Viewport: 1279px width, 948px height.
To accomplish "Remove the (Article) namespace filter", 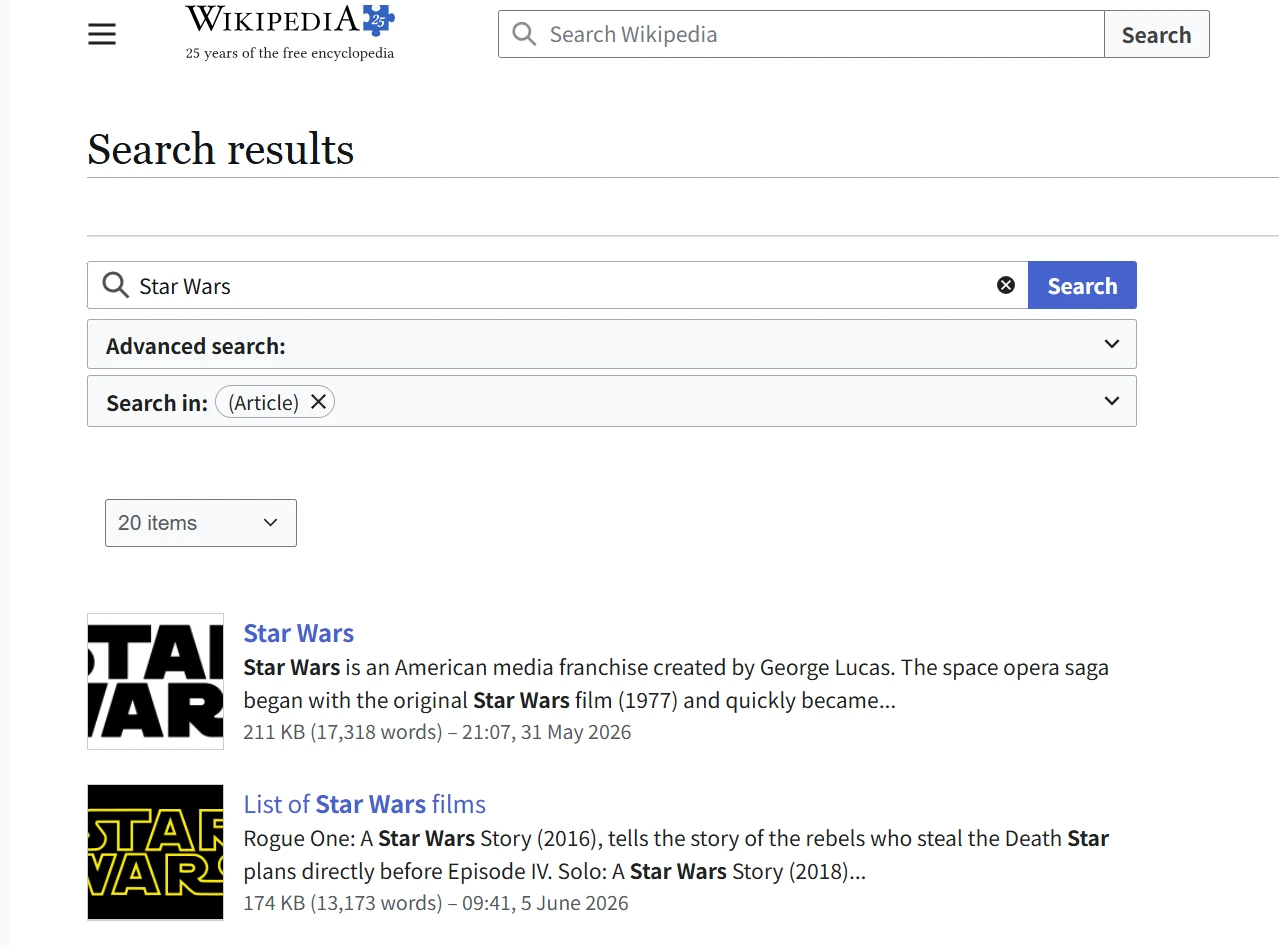I will (x=318, y=402).
